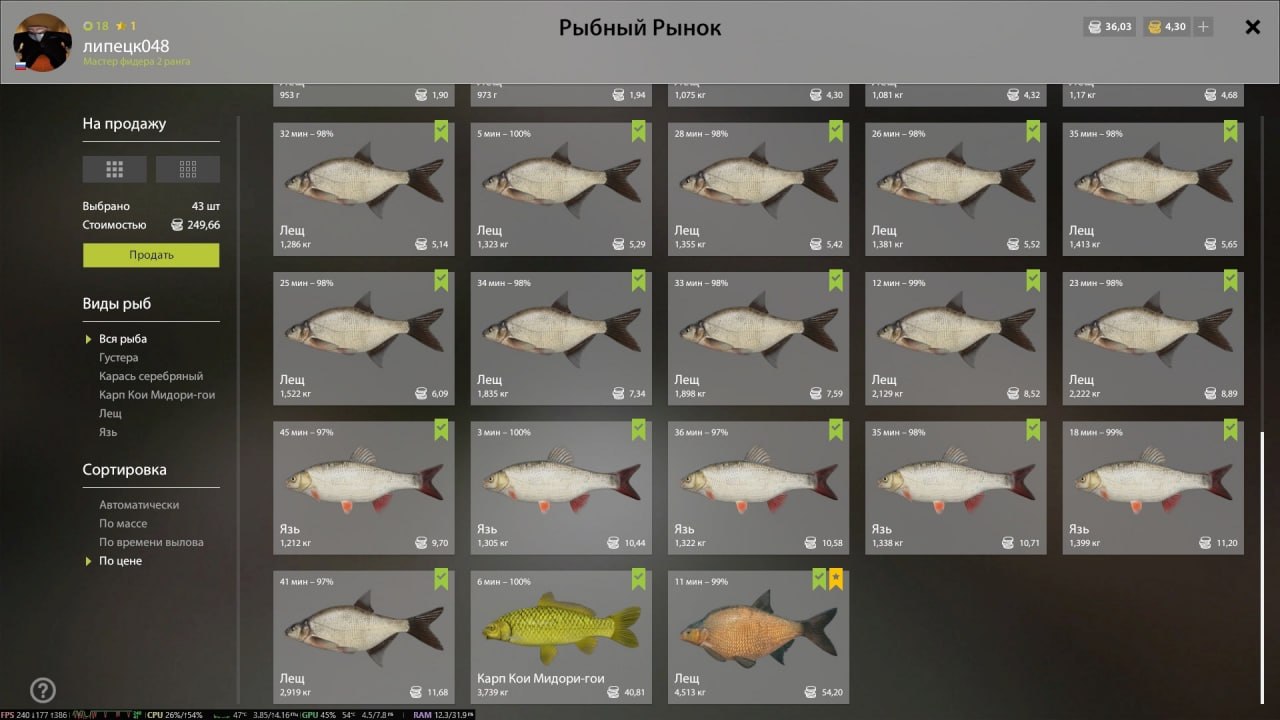Image resolution: width=1280 pixels, height=720 pixels.
Task: Select Автоматически sorting option
Action: click(139, 505)
